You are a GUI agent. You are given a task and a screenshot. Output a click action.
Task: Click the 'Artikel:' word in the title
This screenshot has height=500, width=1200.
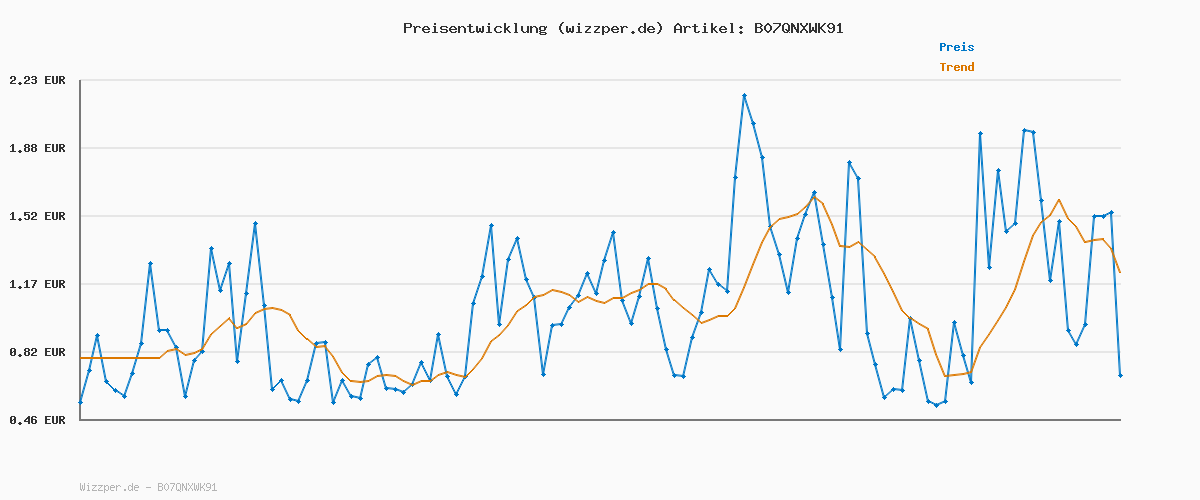(x=703, y=28)
